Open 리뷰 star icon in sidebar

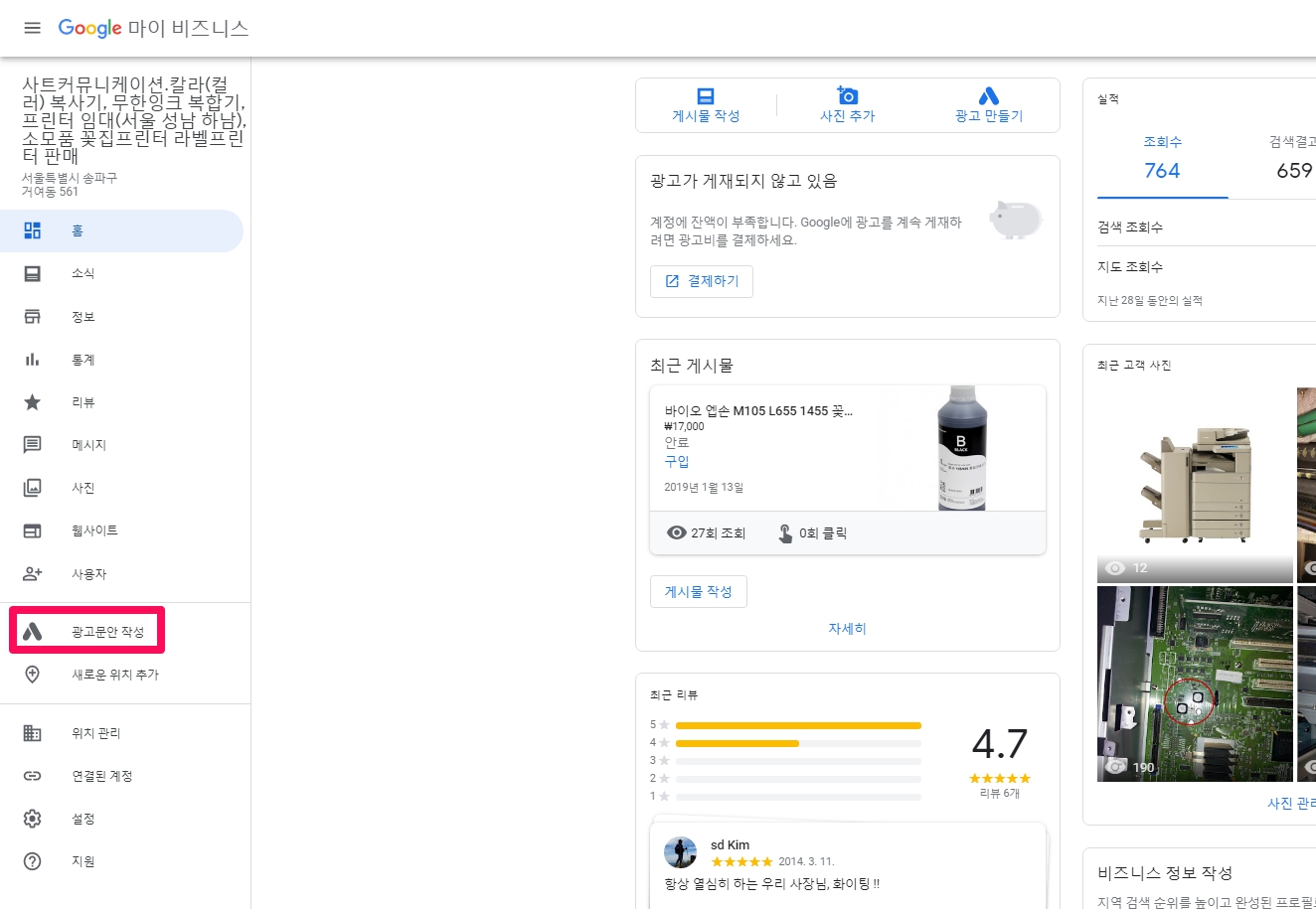click(x=33, y=402)
